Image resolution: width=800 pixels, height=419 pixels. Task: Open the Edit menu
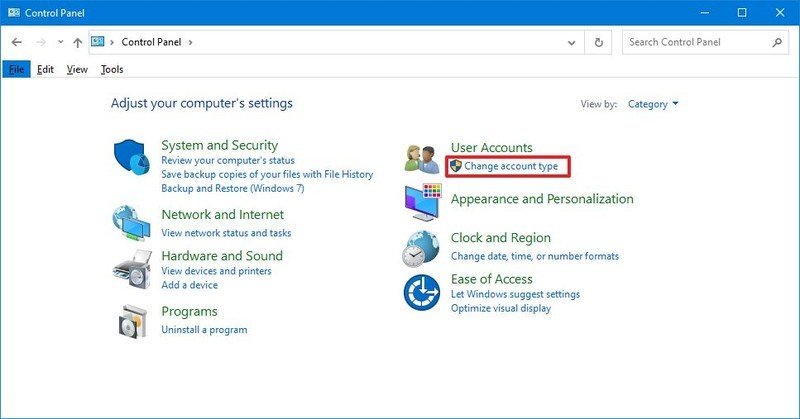45,69
